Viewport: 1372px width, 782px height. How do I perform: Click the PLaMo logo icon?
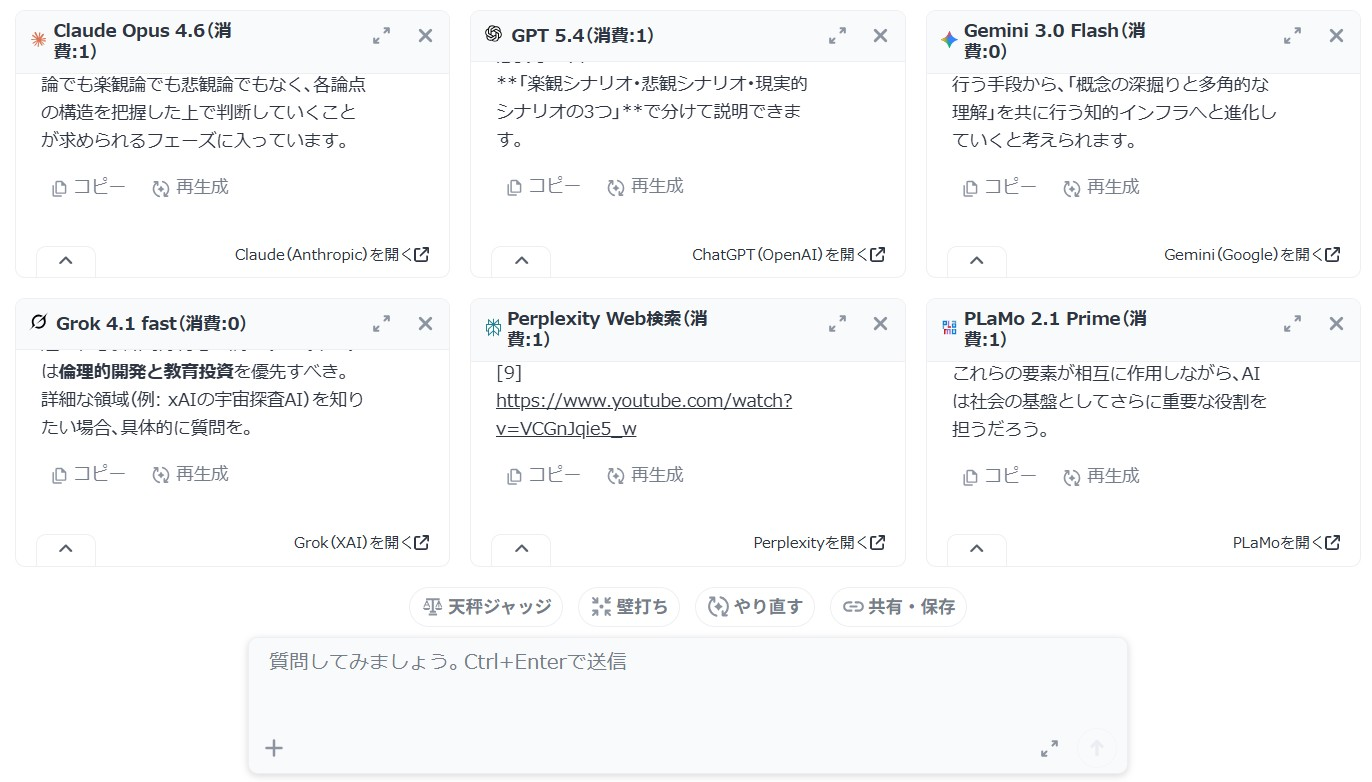pos(949,328)
